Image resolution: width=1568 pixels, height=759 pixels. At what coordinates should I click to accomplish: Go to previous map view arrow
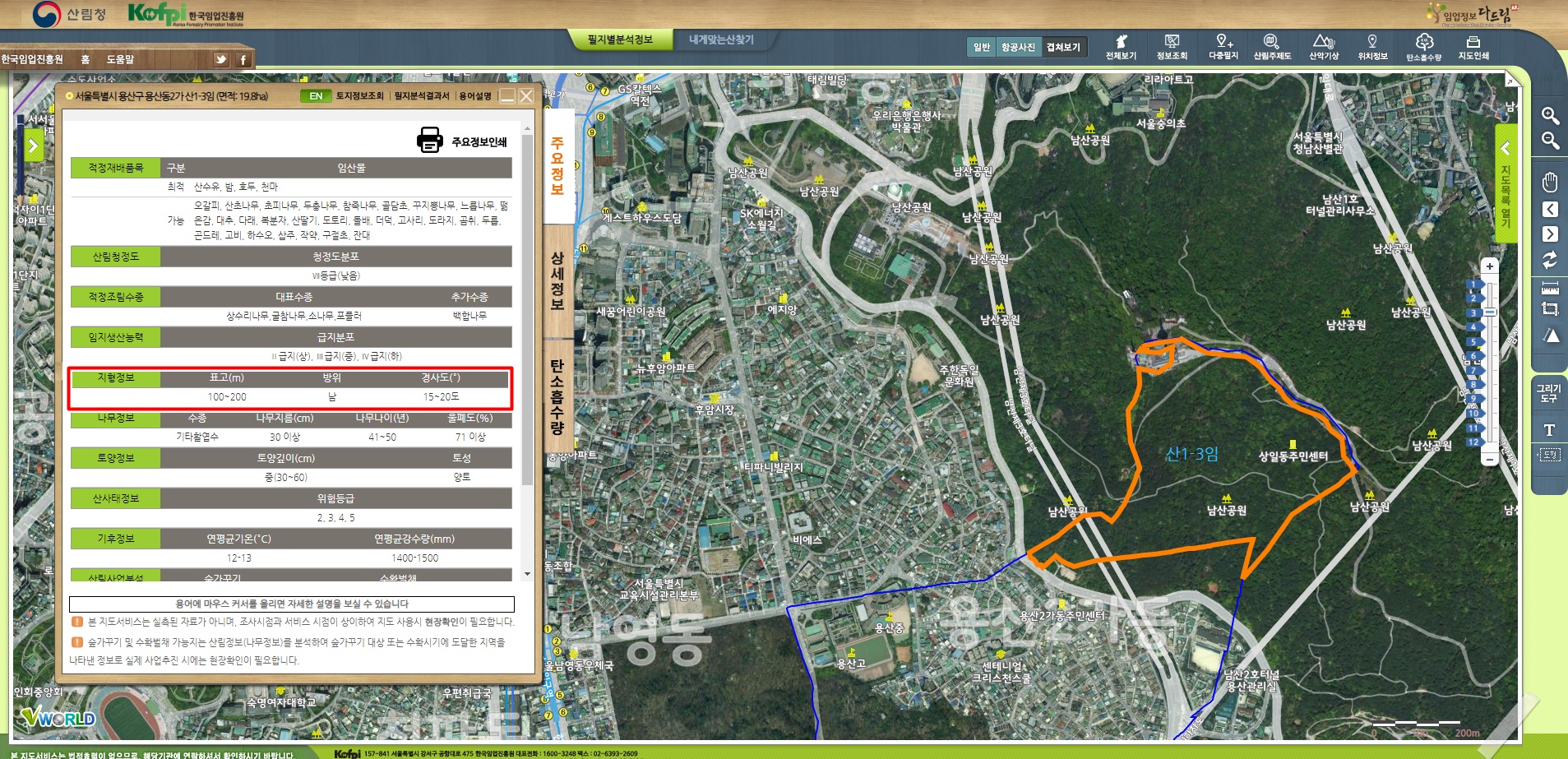click(1550, 209)
